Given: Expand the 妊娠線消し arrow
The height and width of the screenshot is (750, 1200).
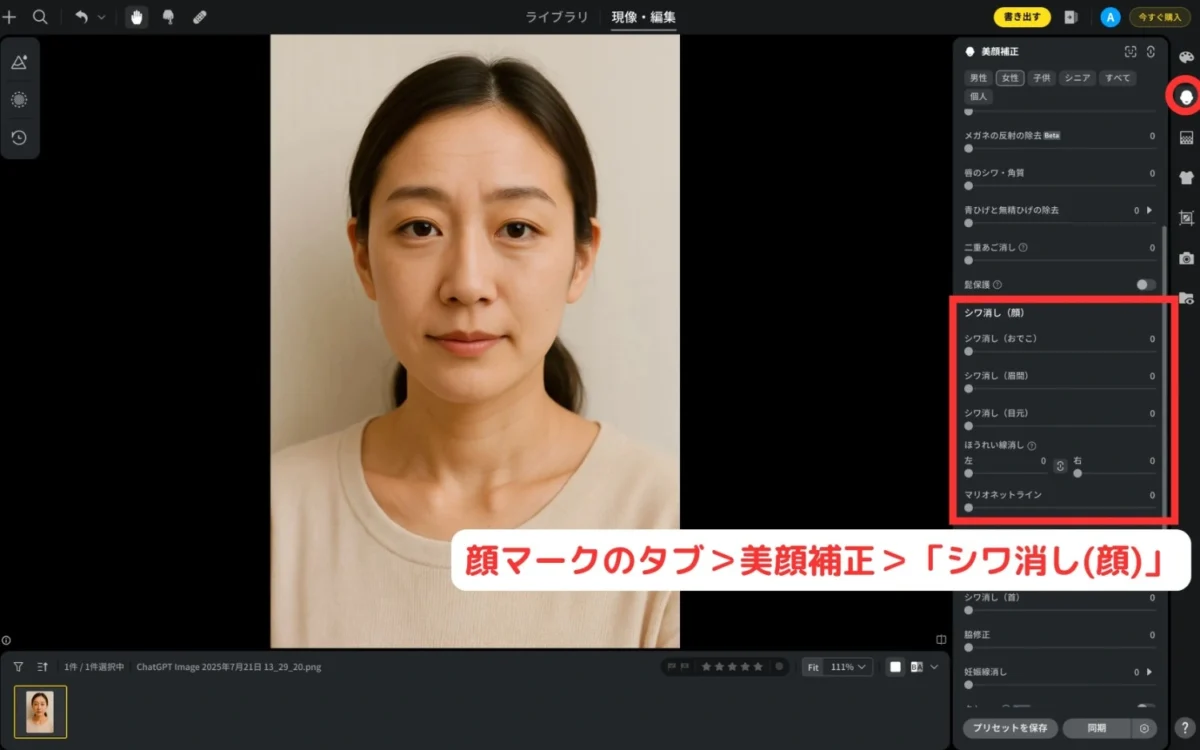Looking at the screenshot, I should [1149, 672].
